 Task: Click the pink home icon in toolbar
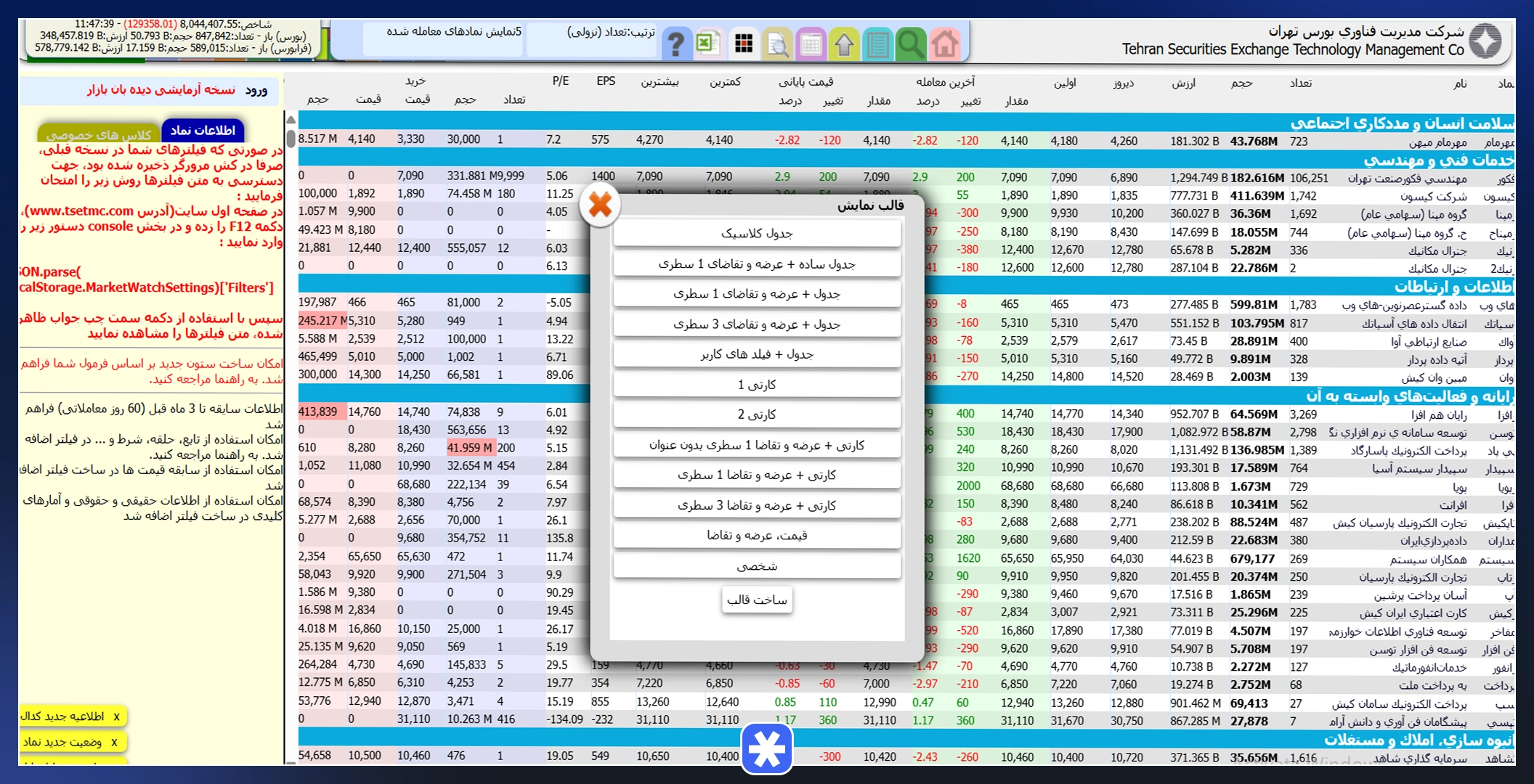[944, 44]
